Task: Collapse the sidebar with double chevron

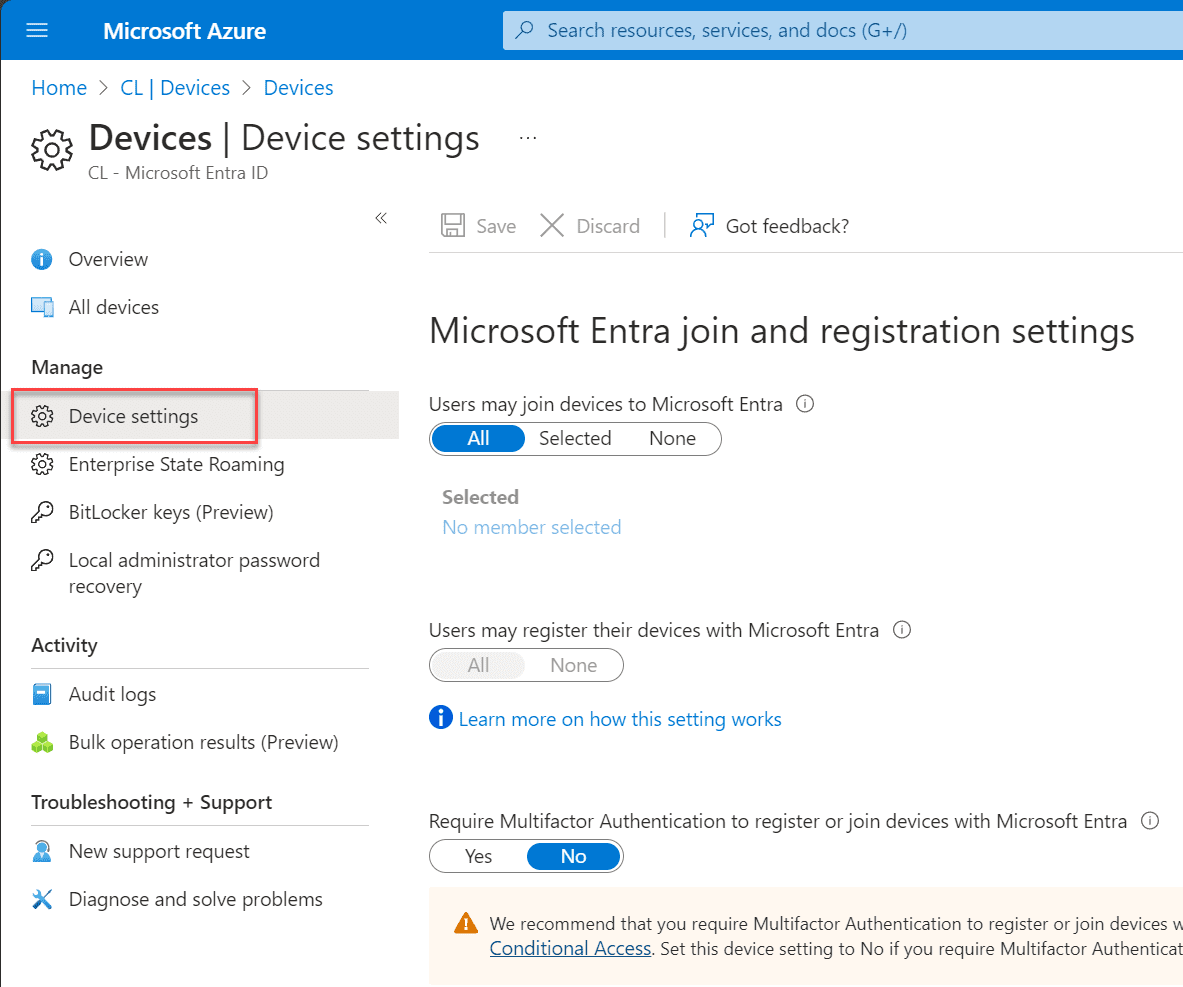Action: click(x=381, y=218)
